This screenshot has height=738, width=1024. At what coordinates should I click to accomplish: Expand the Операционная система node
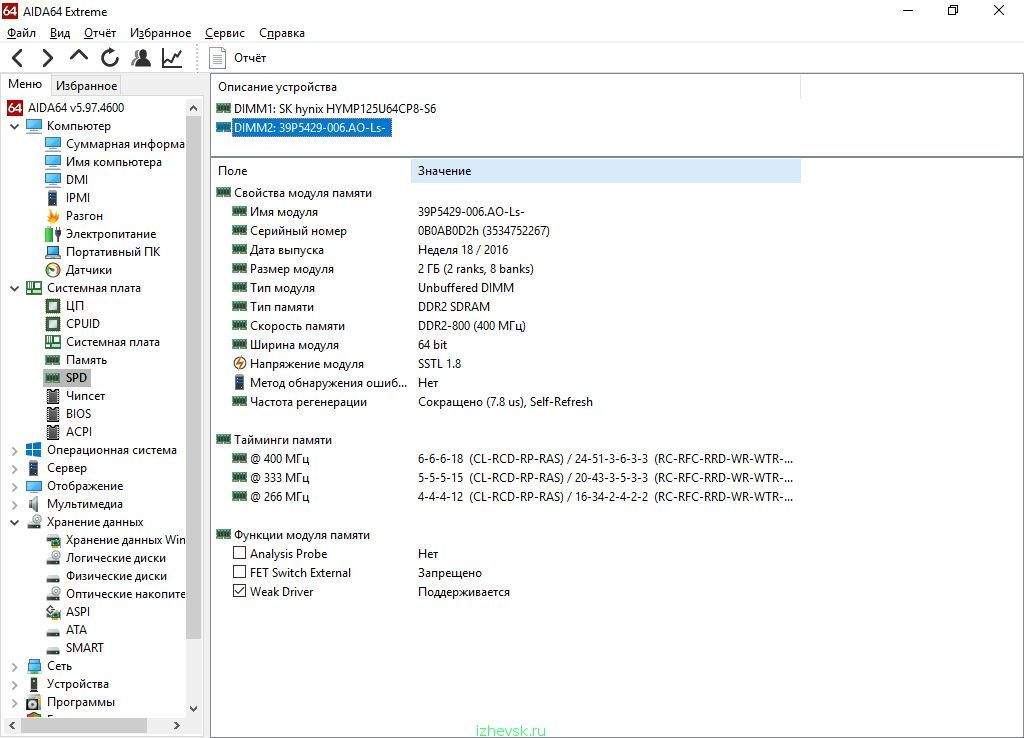tap(14, 450)
